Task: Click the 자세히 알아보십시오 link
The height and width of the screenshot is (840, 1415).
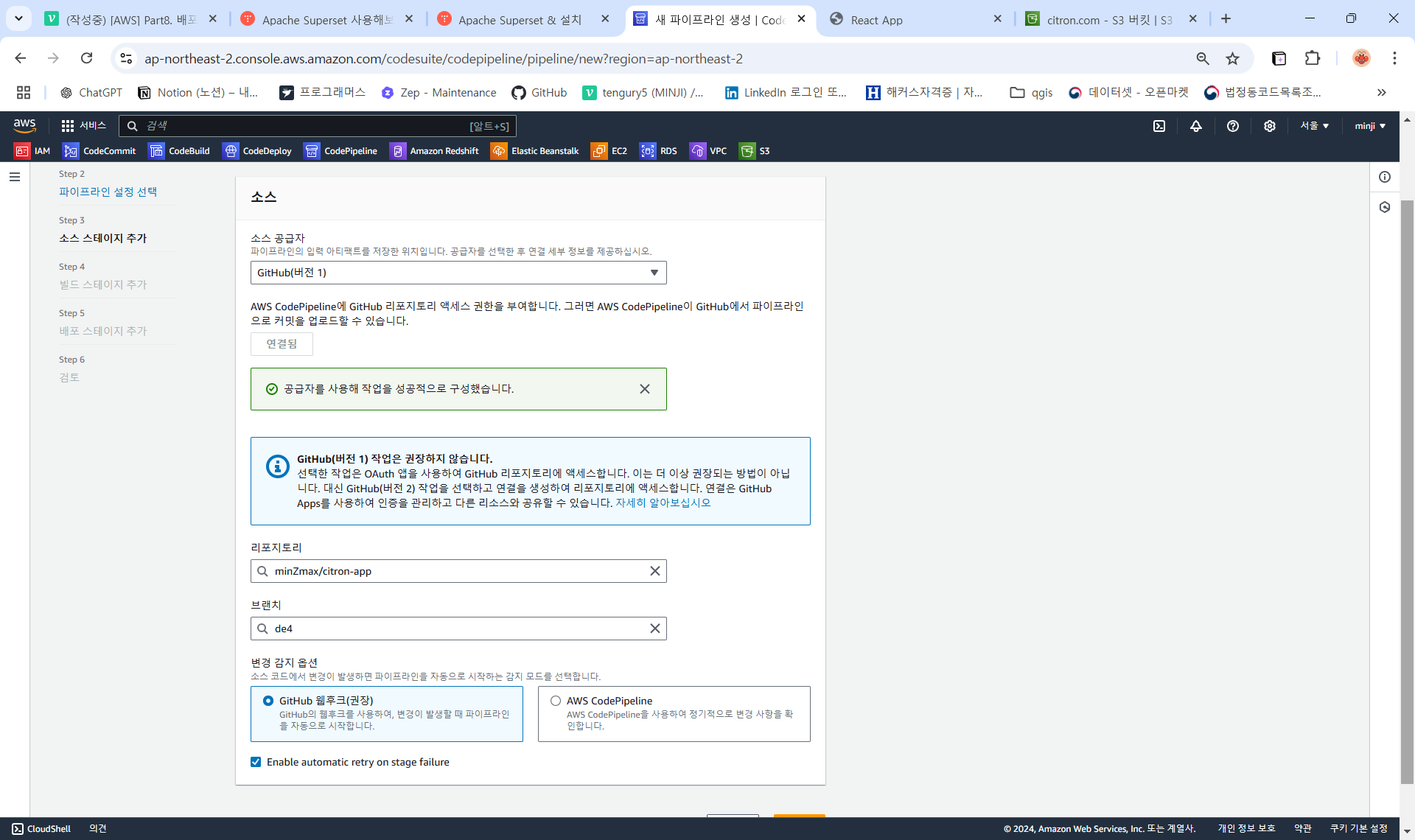Action: [x=663, y=503]
